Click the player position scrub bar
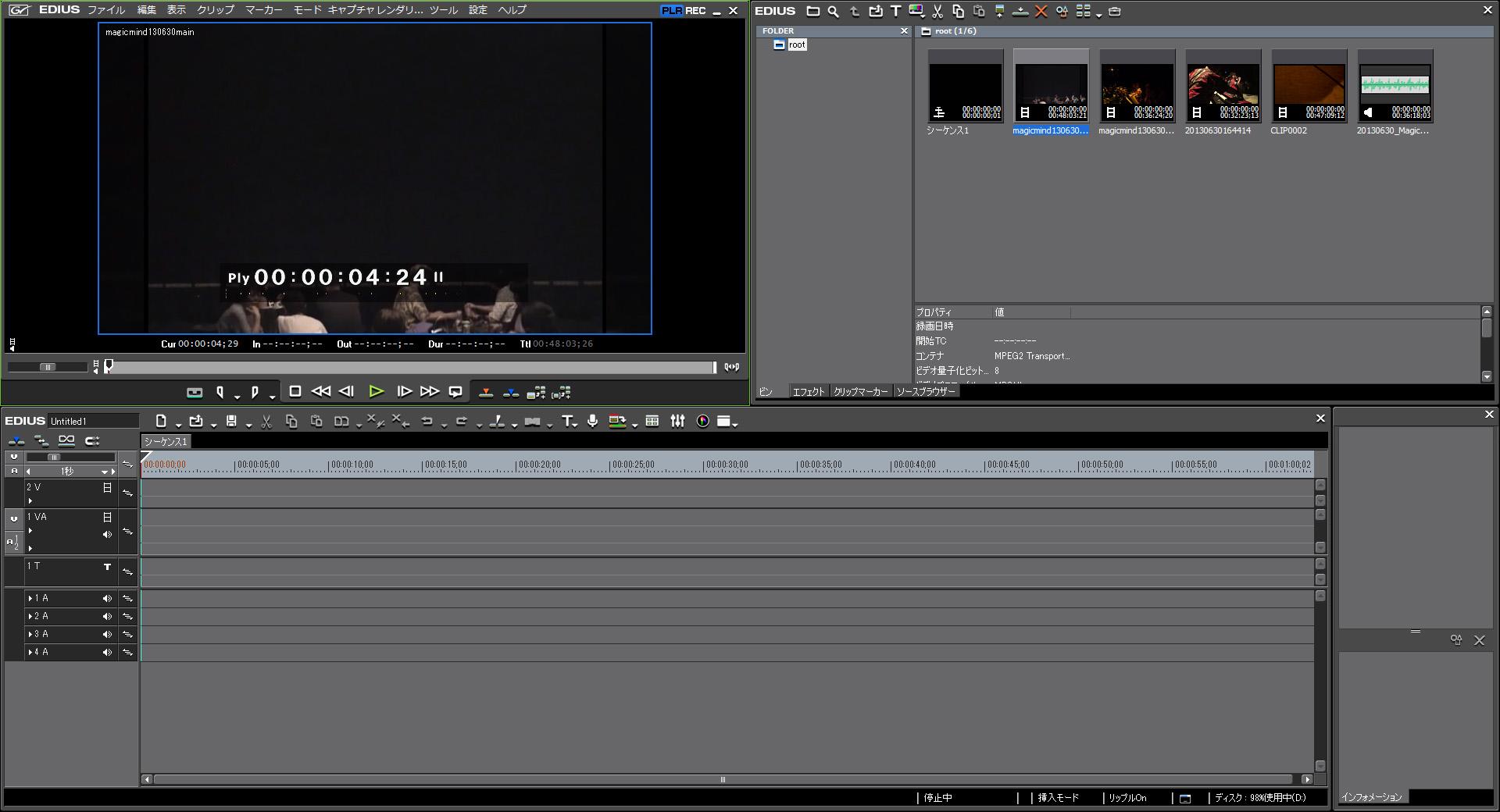1500x812 pixels. (x=410, y=367)
